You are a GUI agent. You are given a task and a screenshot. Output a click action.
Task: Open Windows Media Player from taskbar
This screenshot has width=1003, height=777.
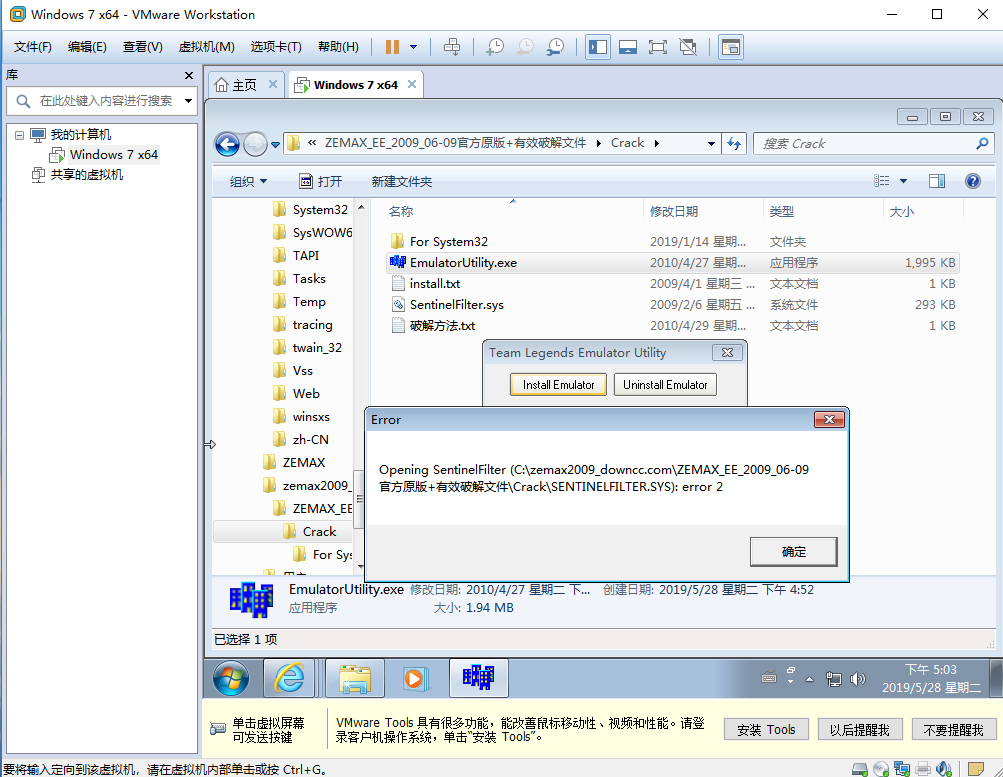click(415, 679)
